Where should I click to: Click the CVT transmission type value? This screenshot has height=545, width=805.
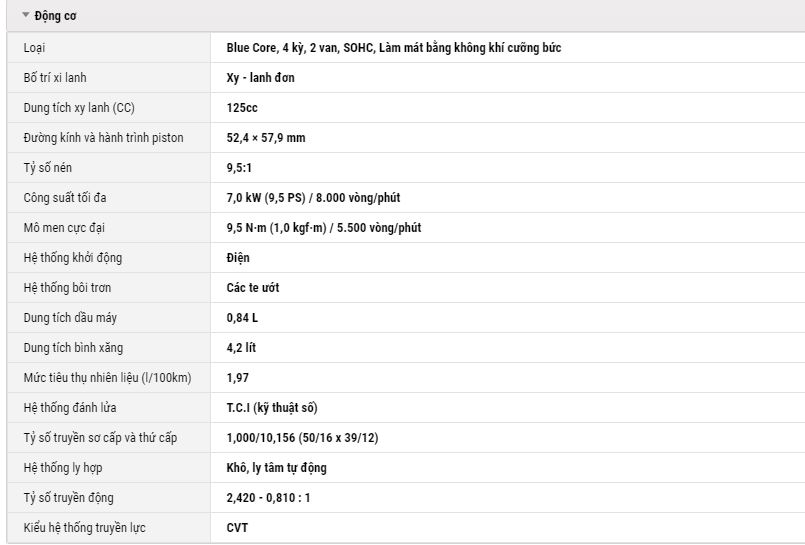(237, 528)
